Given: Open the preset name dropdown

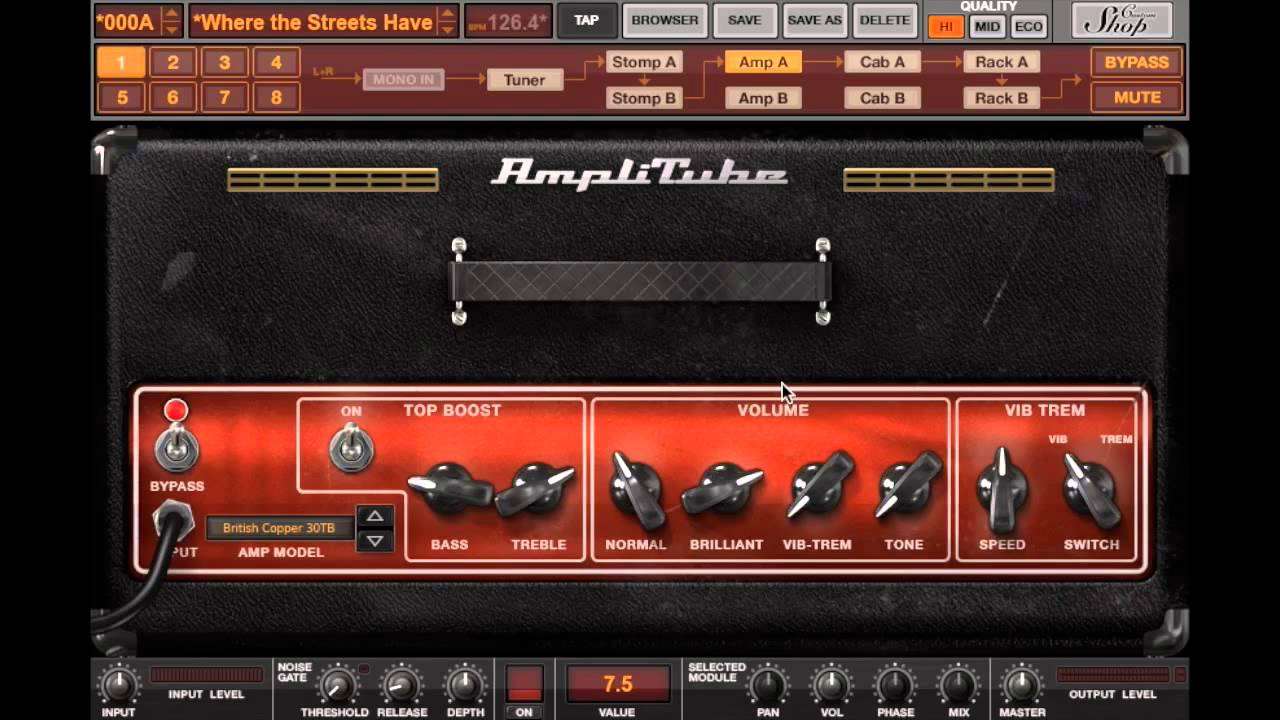Looking at the screenshot, I should pyautogui.click(x=313, y=21).
